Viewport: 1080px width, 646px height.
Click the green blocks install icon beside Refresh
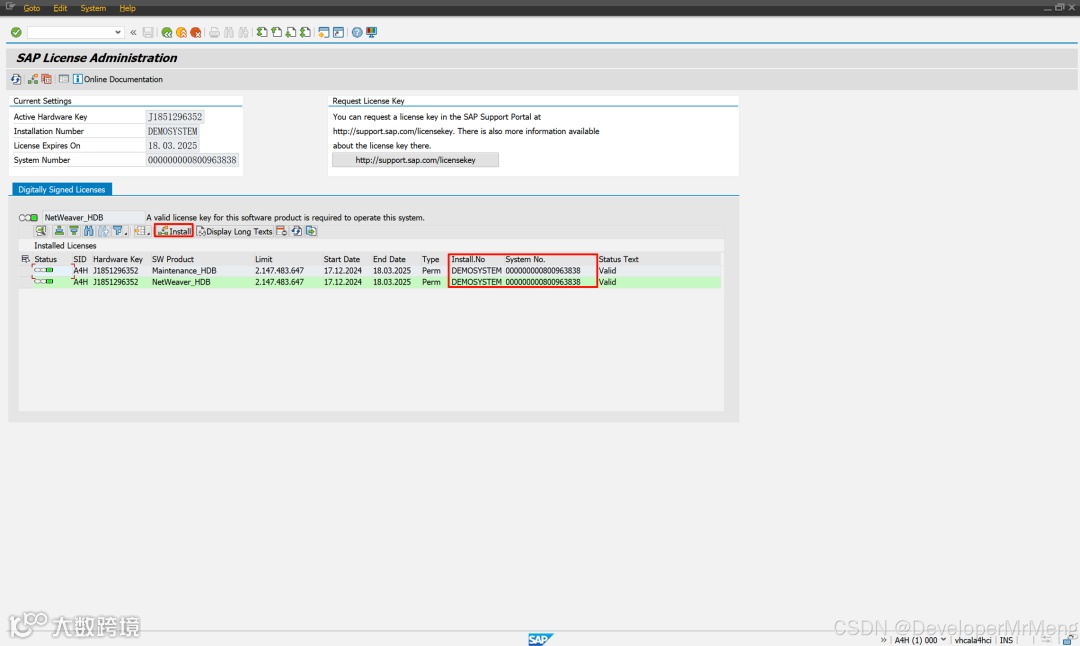point(32,79)
